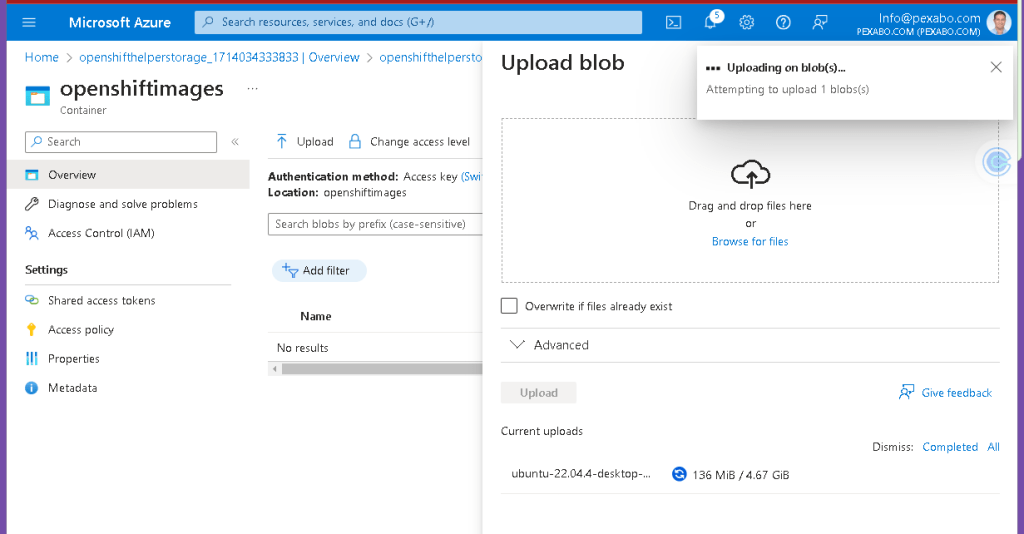Click the Info@pexabo.com account label
The height and width of the screenshot is (534, 1024).
[x=929, y=18]
